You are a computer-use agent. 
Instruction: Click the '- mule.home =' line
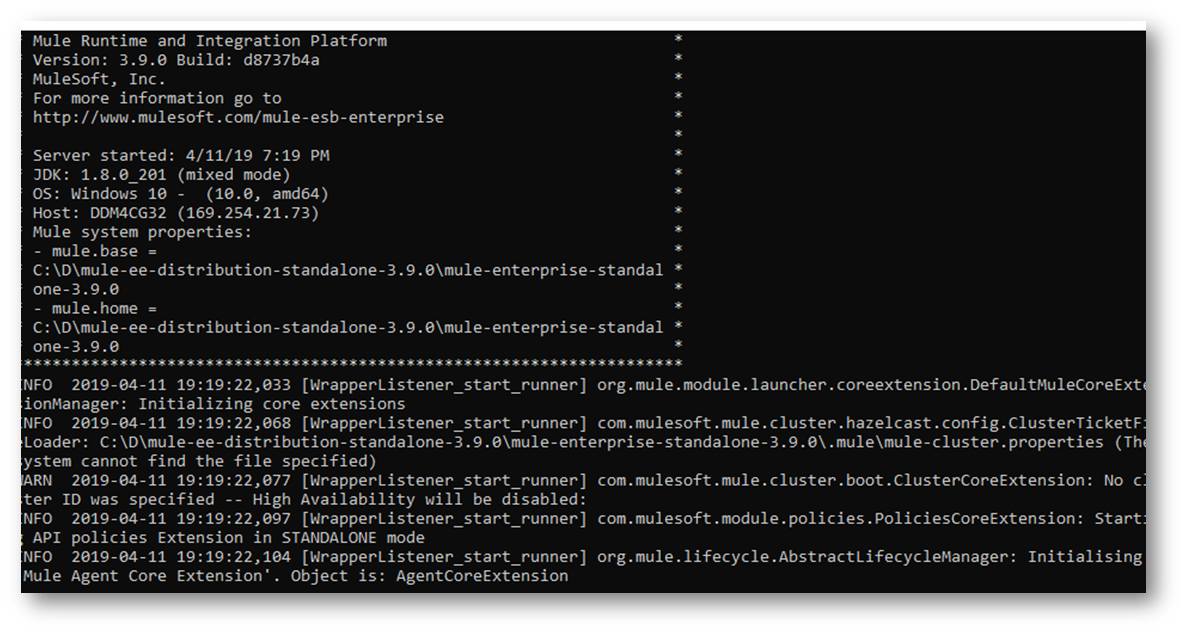coord(94,308)
